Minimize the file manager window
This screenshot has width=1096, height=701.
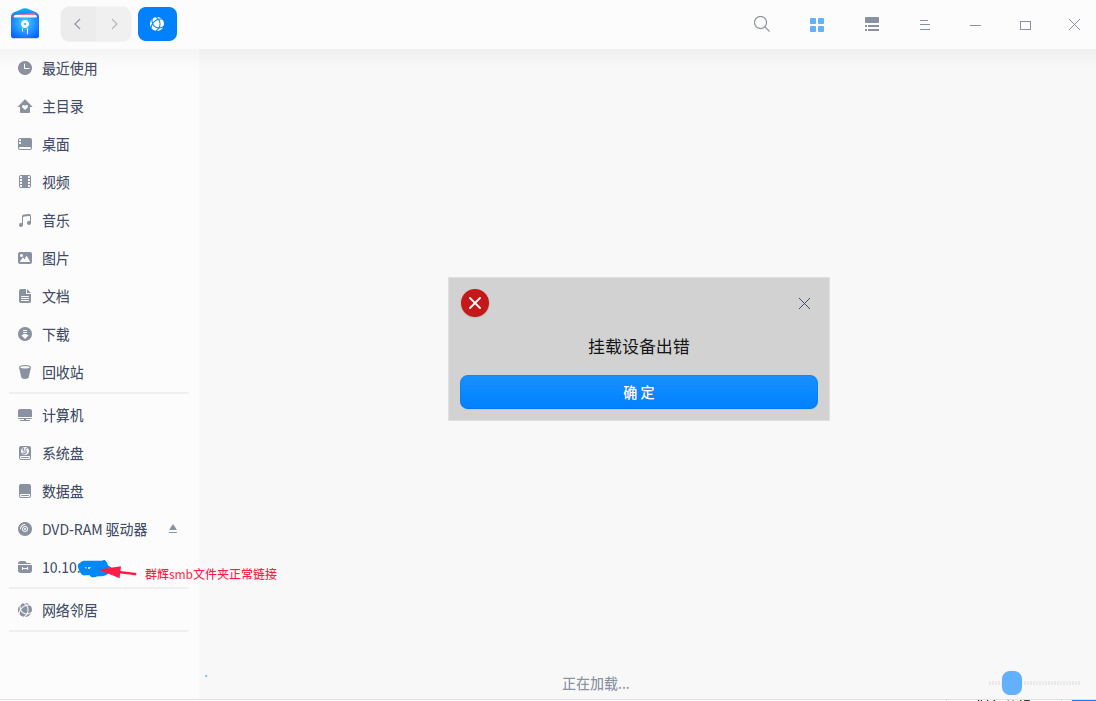pyautogui.click(x=975, y=25)
